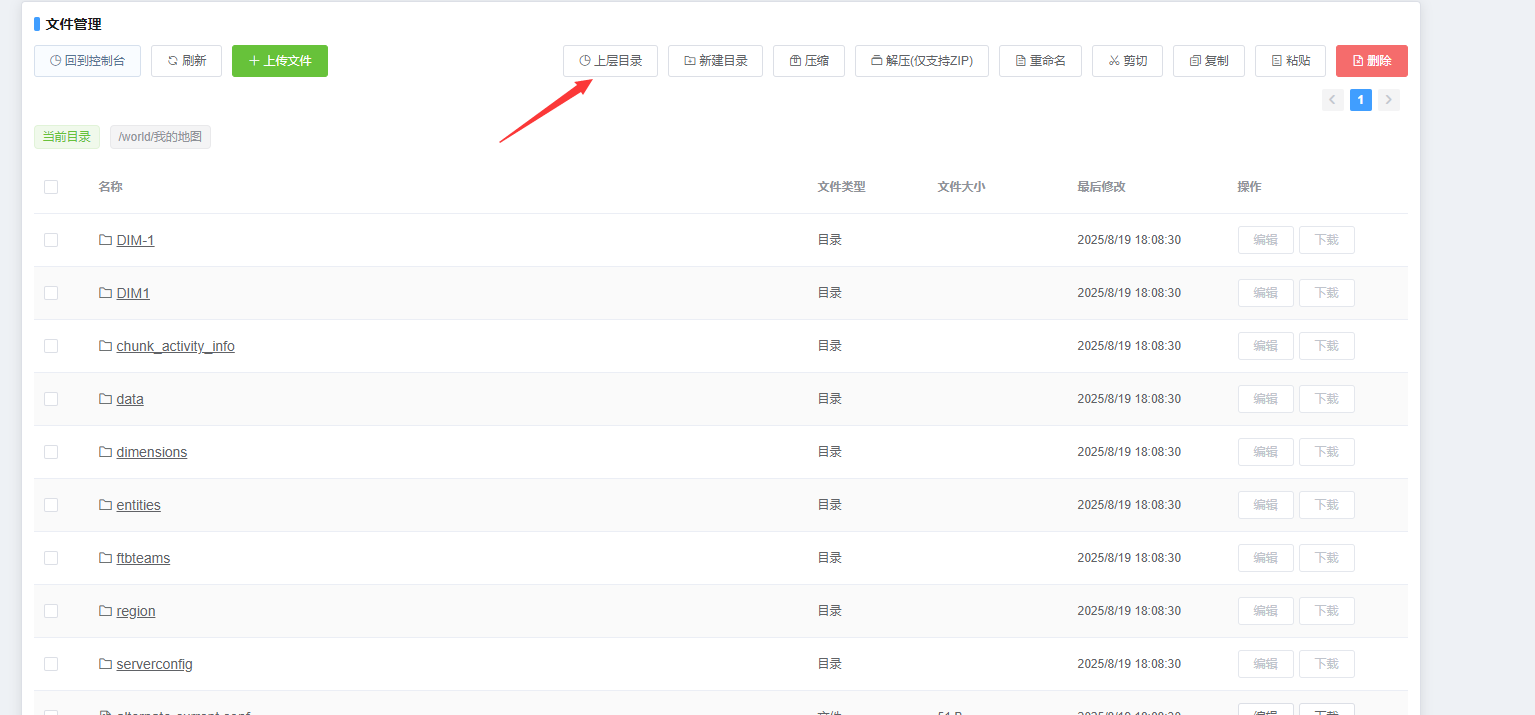Click the green 上传文件 upload button
Viewport: 1535px width, 715px height.
(x=280, y=61)
